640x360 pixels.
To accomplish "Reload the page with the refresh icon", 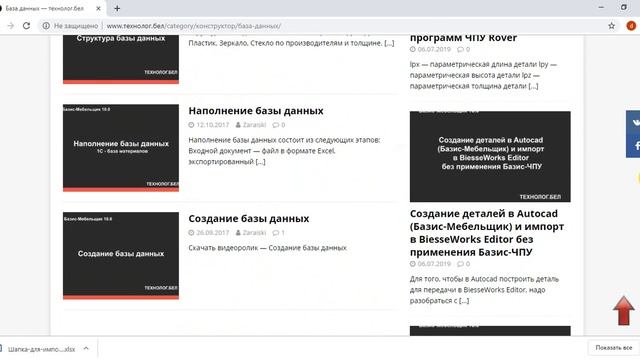I will pos(27,26).
